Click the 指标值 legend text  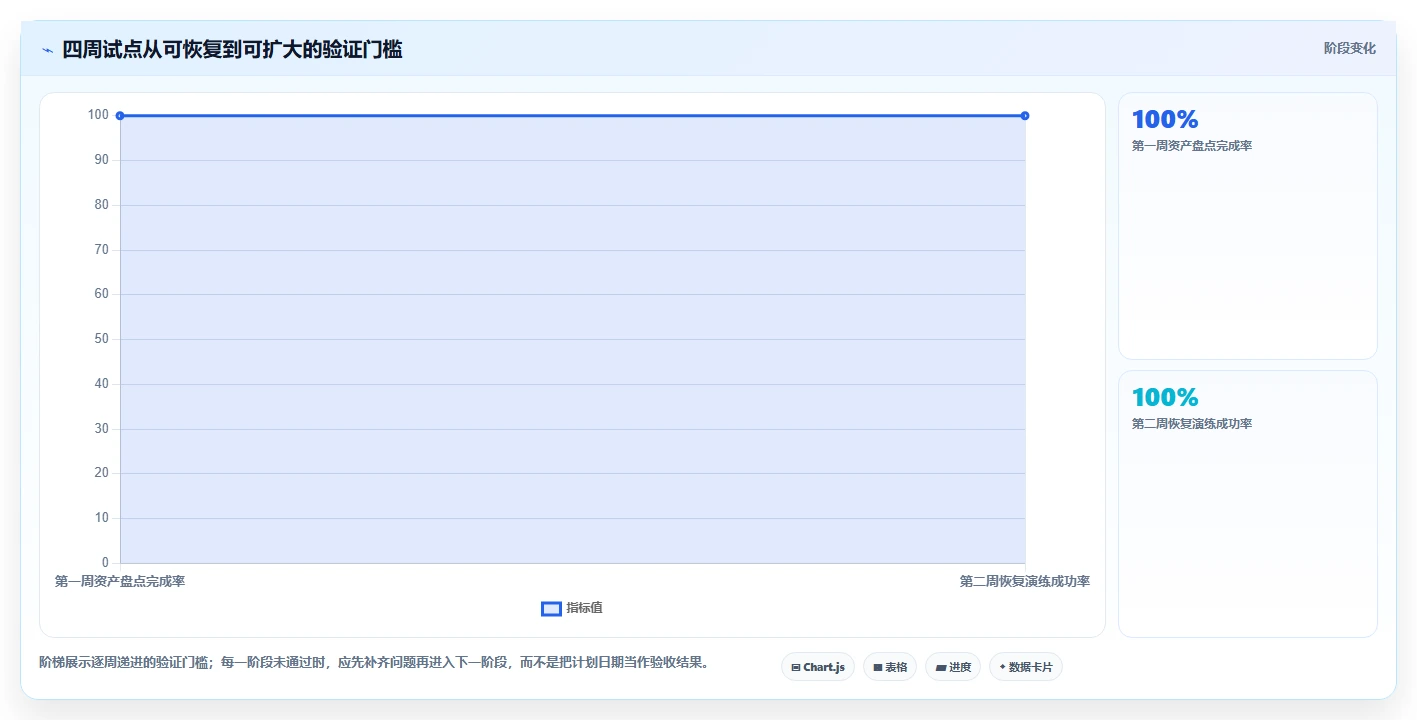585,608
